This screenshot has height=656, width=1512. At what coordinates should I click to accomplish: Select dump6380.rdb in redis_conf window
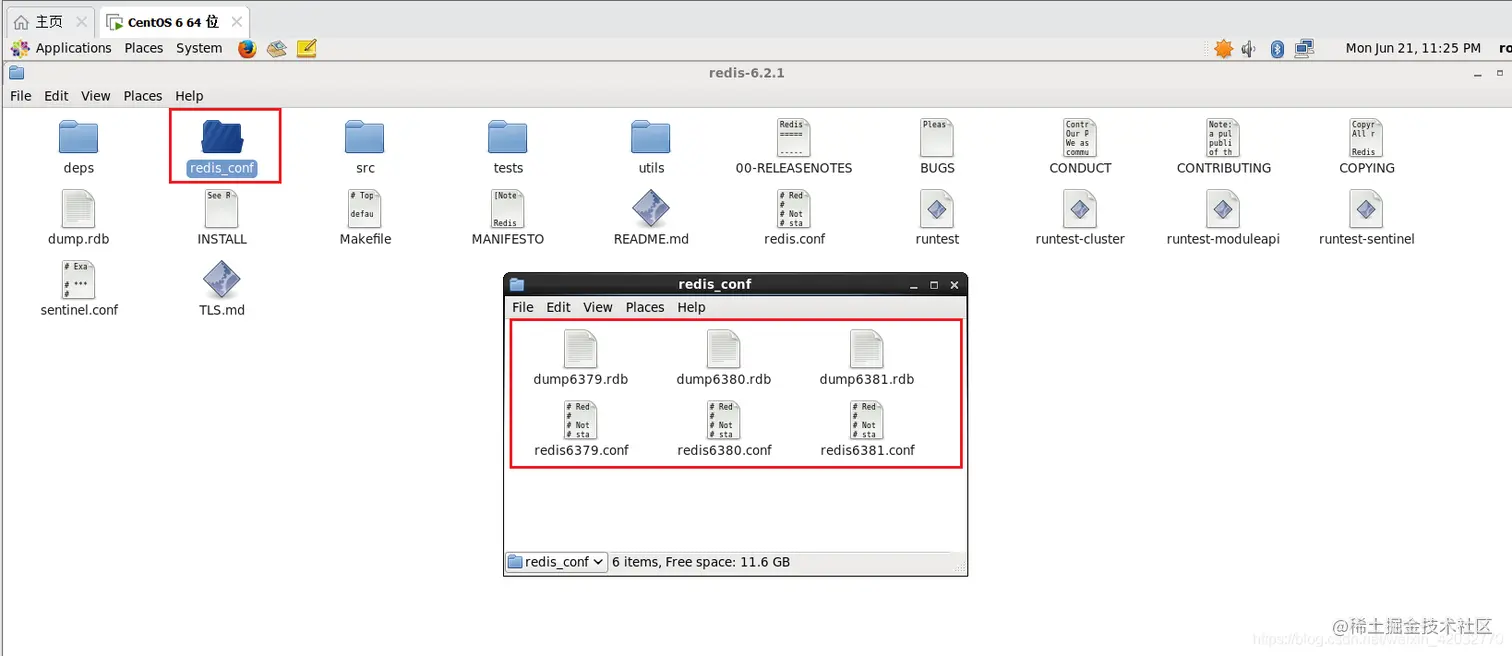(724, 348)
